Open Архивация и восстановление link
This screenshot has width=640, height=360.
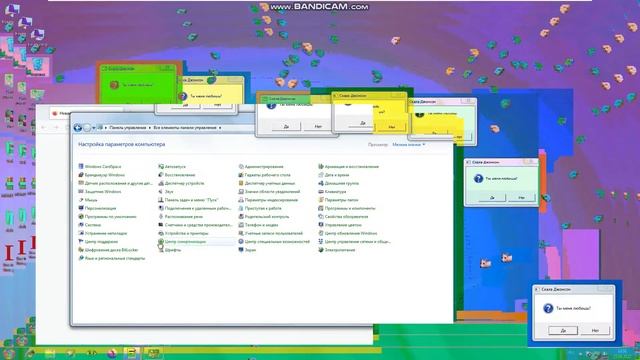pyautogui.click(x=349, y=167)
